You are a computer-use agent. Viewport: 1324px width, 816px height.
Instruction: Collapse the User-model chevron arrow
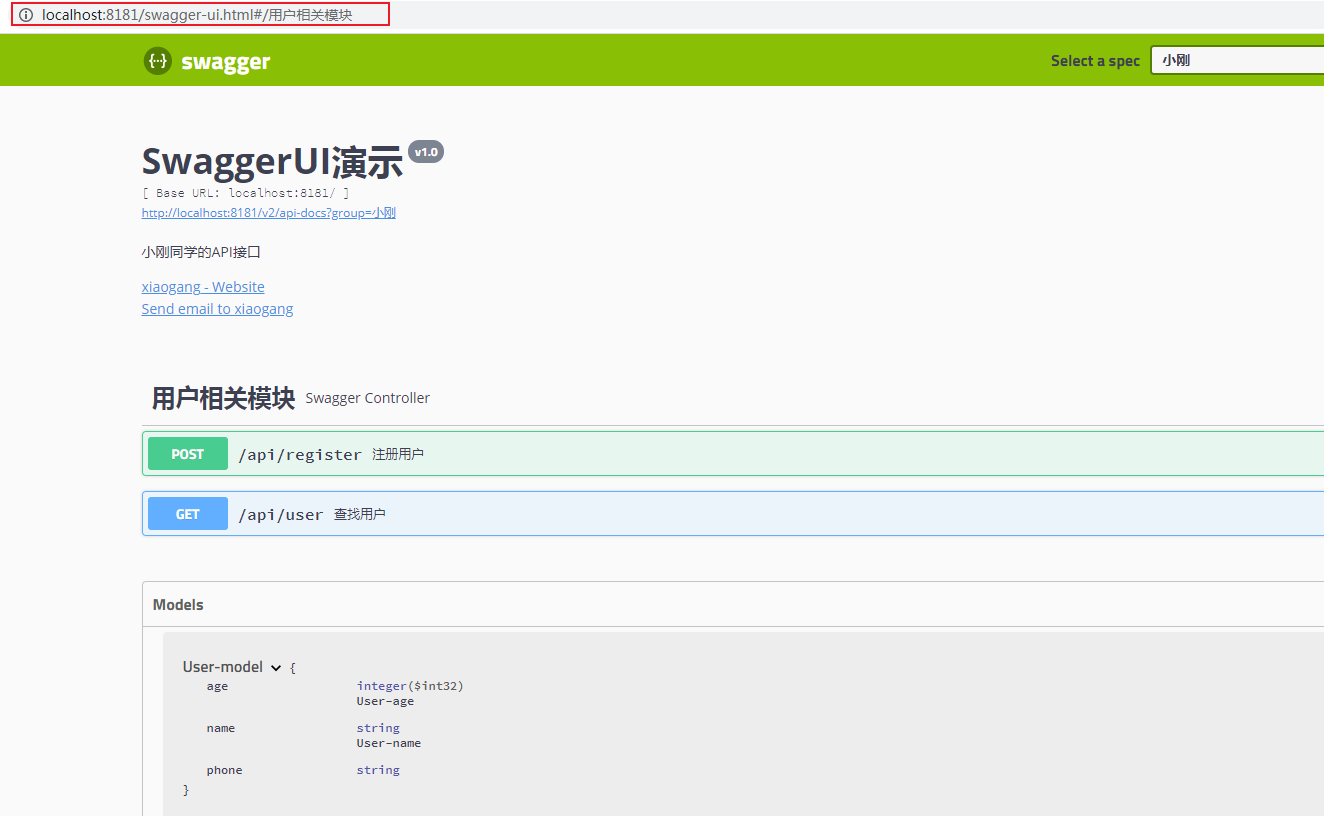tap(276, 668)
